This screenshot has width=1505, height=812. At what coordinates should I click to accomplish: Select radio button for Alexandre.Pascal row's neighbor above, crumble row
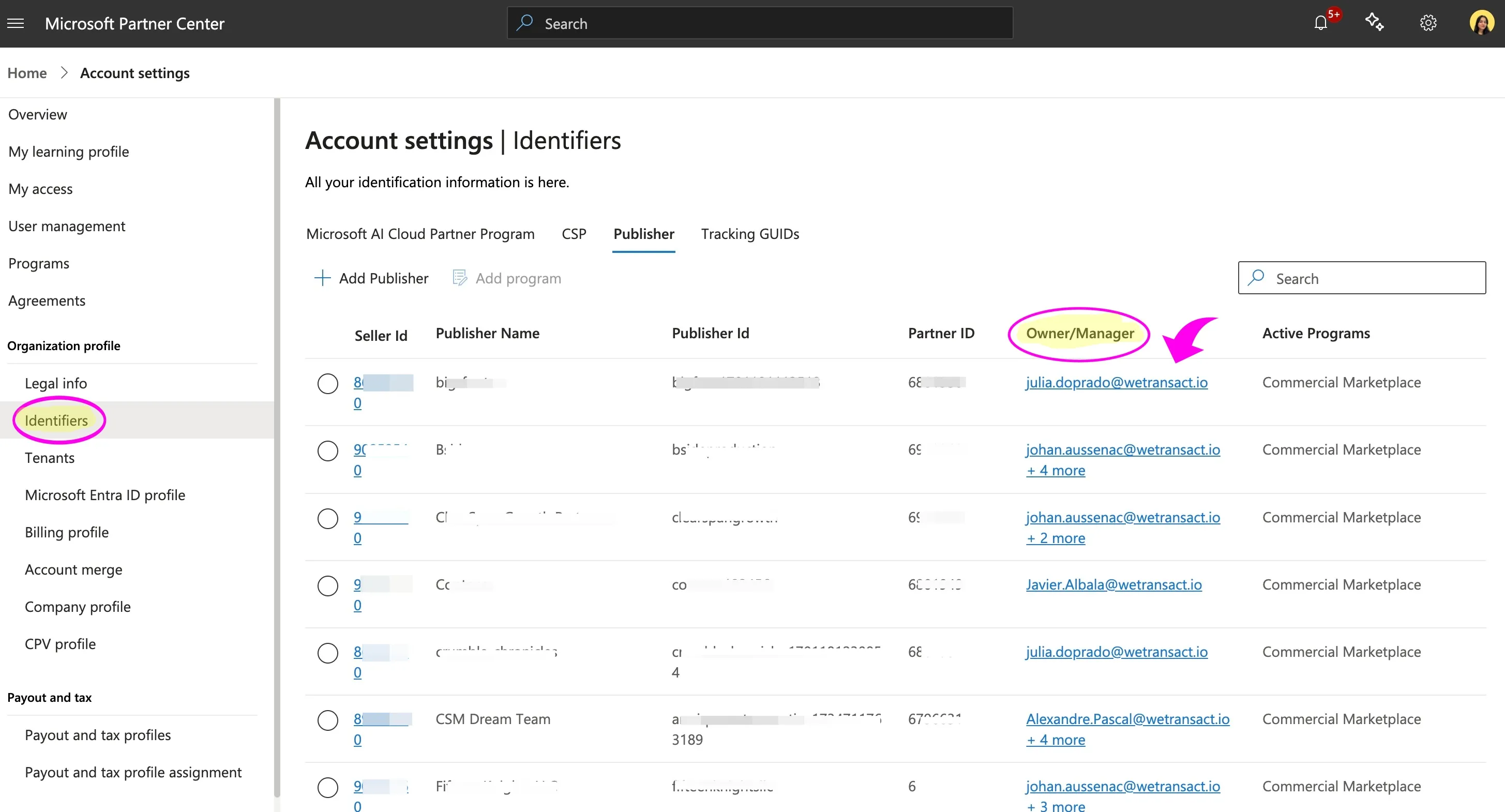coord(328,653)
